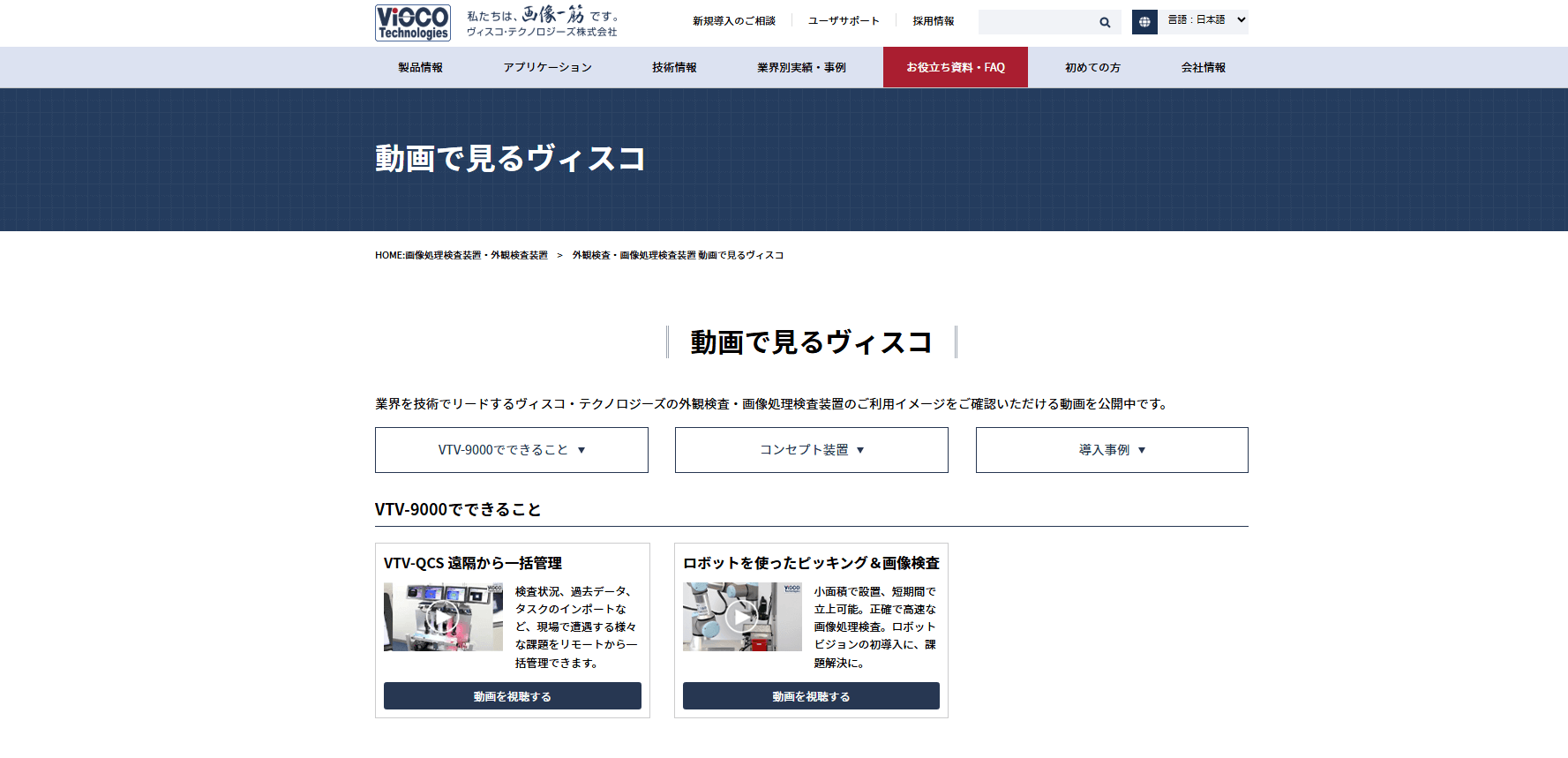Screen dimensions: 1568x758
Task: Click the ロボットを使ったピッキング＆画像検査 card title
Action: [811, 563]
